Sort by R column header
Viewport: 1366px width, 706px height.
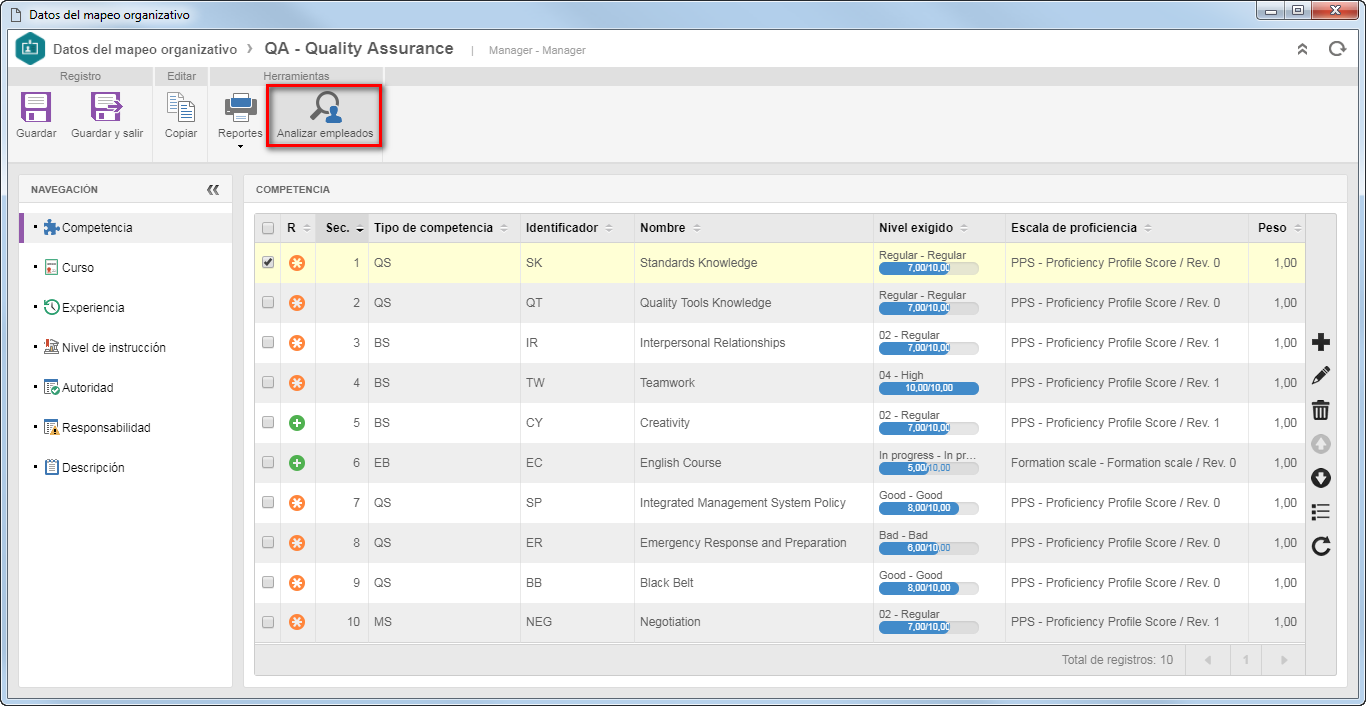(x=298, y=228)
